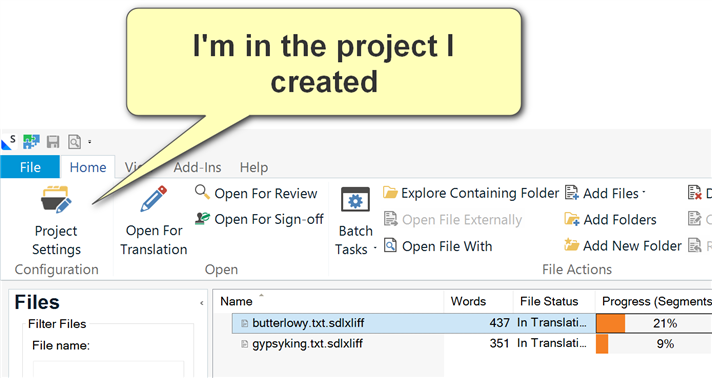Click the print preview document icon in title bar

(74, 142)
